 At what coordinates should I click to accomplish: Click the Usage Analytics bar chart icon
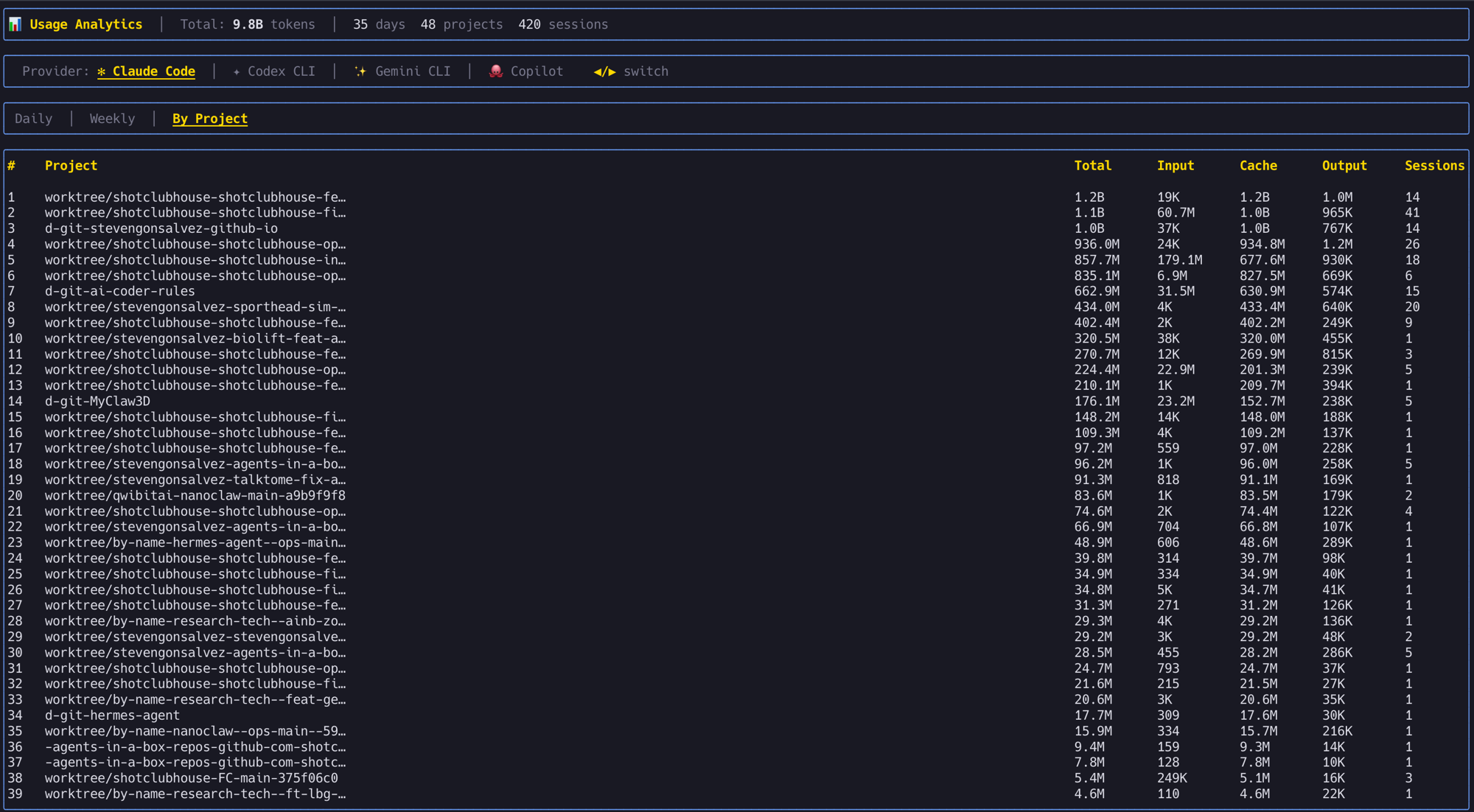click(14, 24)
